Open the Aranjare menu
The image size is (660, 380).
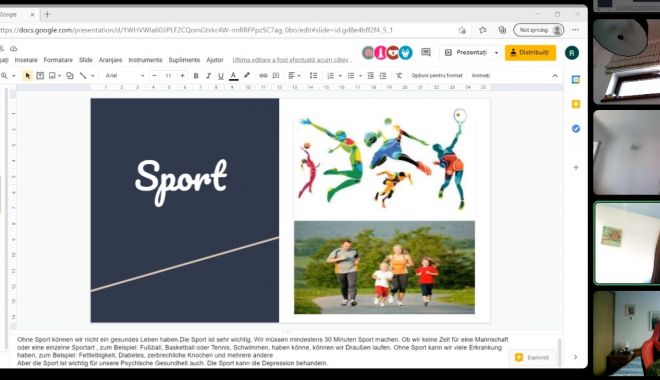110,60
